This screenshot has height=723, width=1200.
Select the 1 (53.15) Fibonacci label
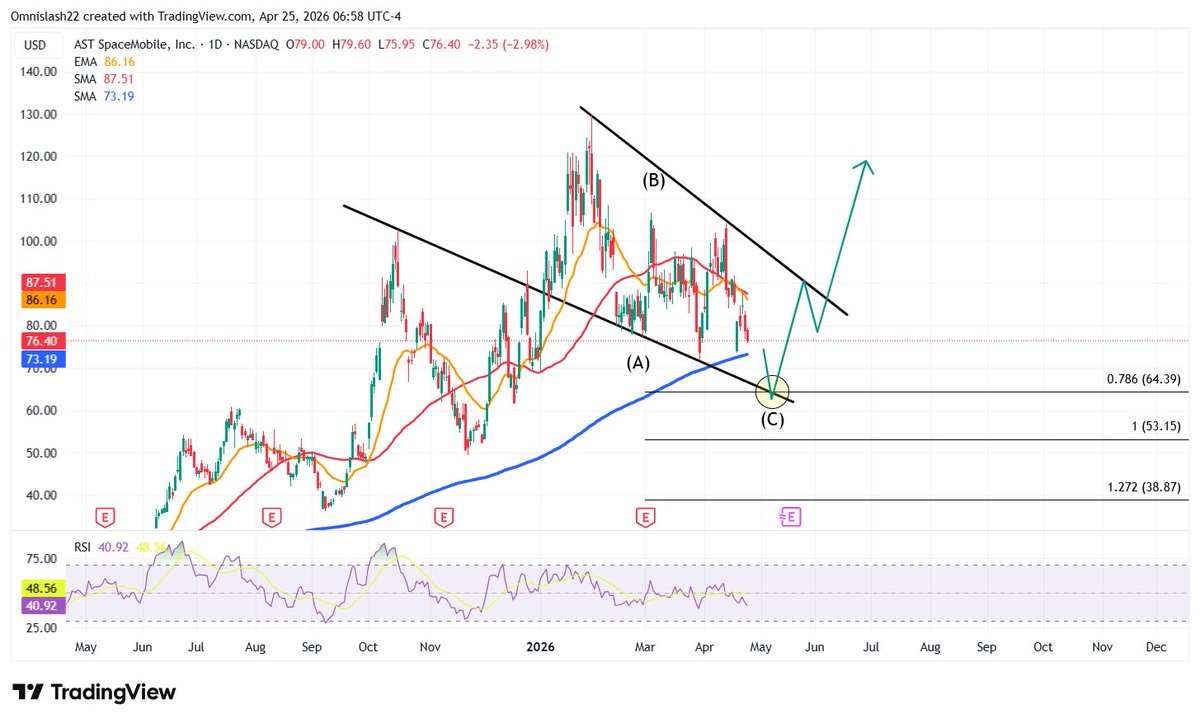click(x=1157, y=428)
